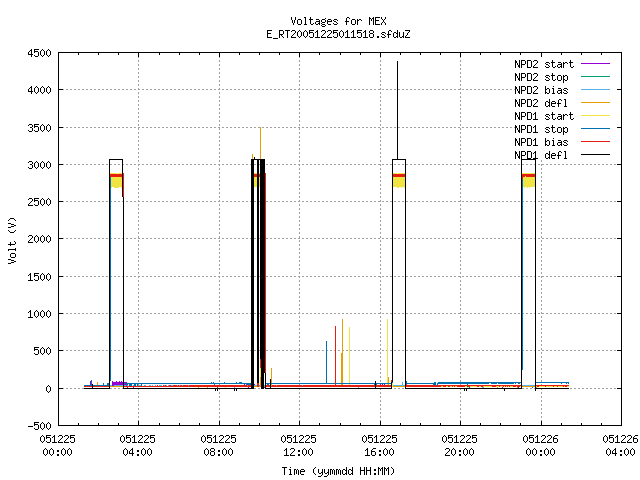Click the purple NPD2 start legend line
640x480 pixels.
pos(595,64)
